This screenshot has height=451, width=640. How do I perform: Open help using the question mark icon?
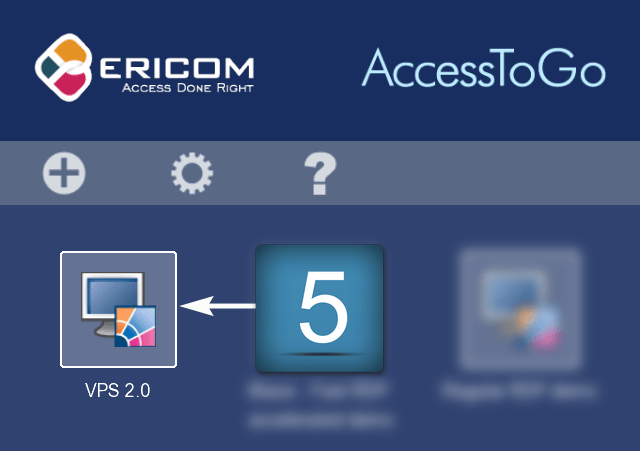(320, 173)
